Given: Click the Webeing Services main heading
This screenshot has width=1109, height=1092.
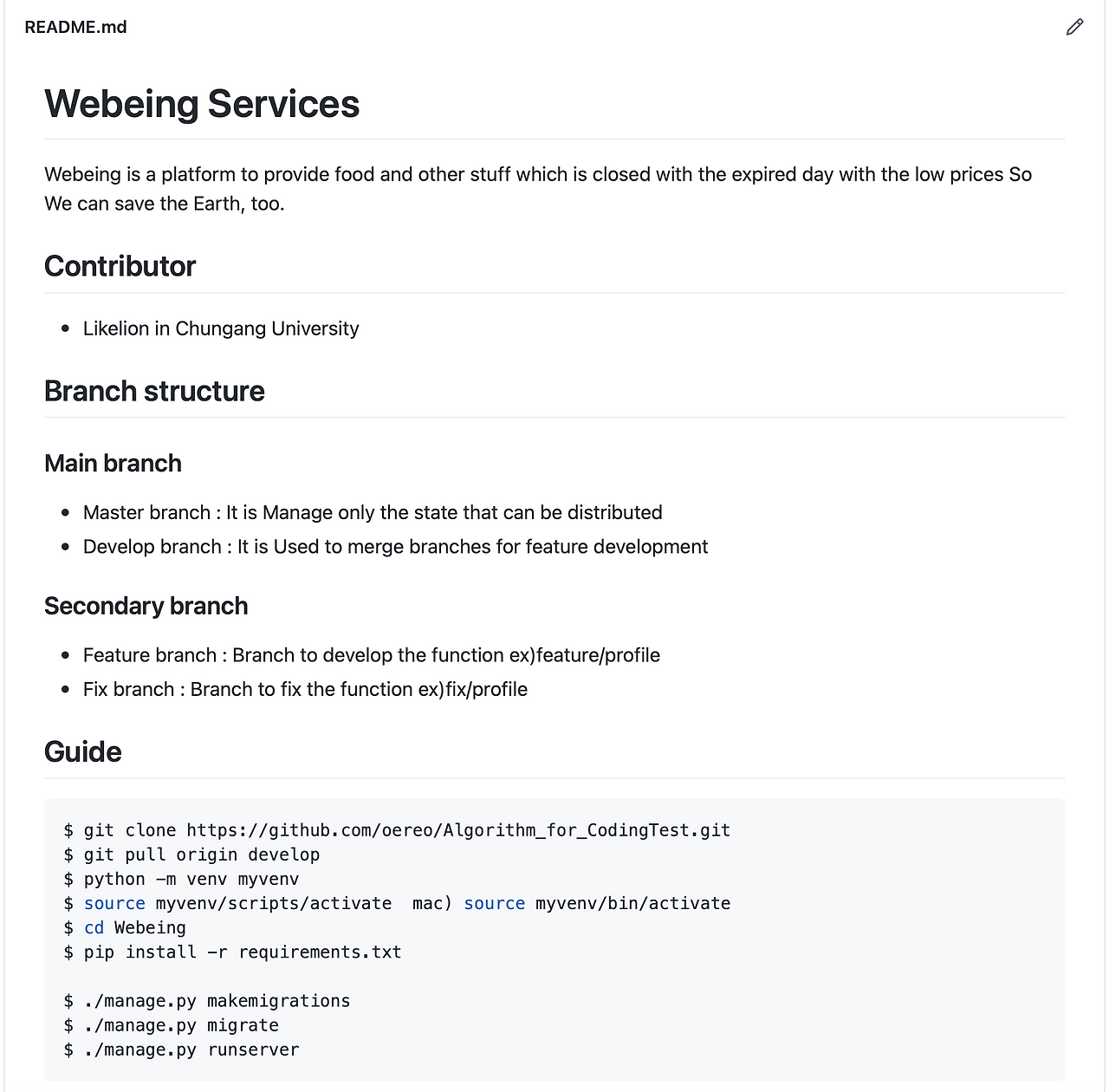Looking at the screenshot, I should click(202, 103).
